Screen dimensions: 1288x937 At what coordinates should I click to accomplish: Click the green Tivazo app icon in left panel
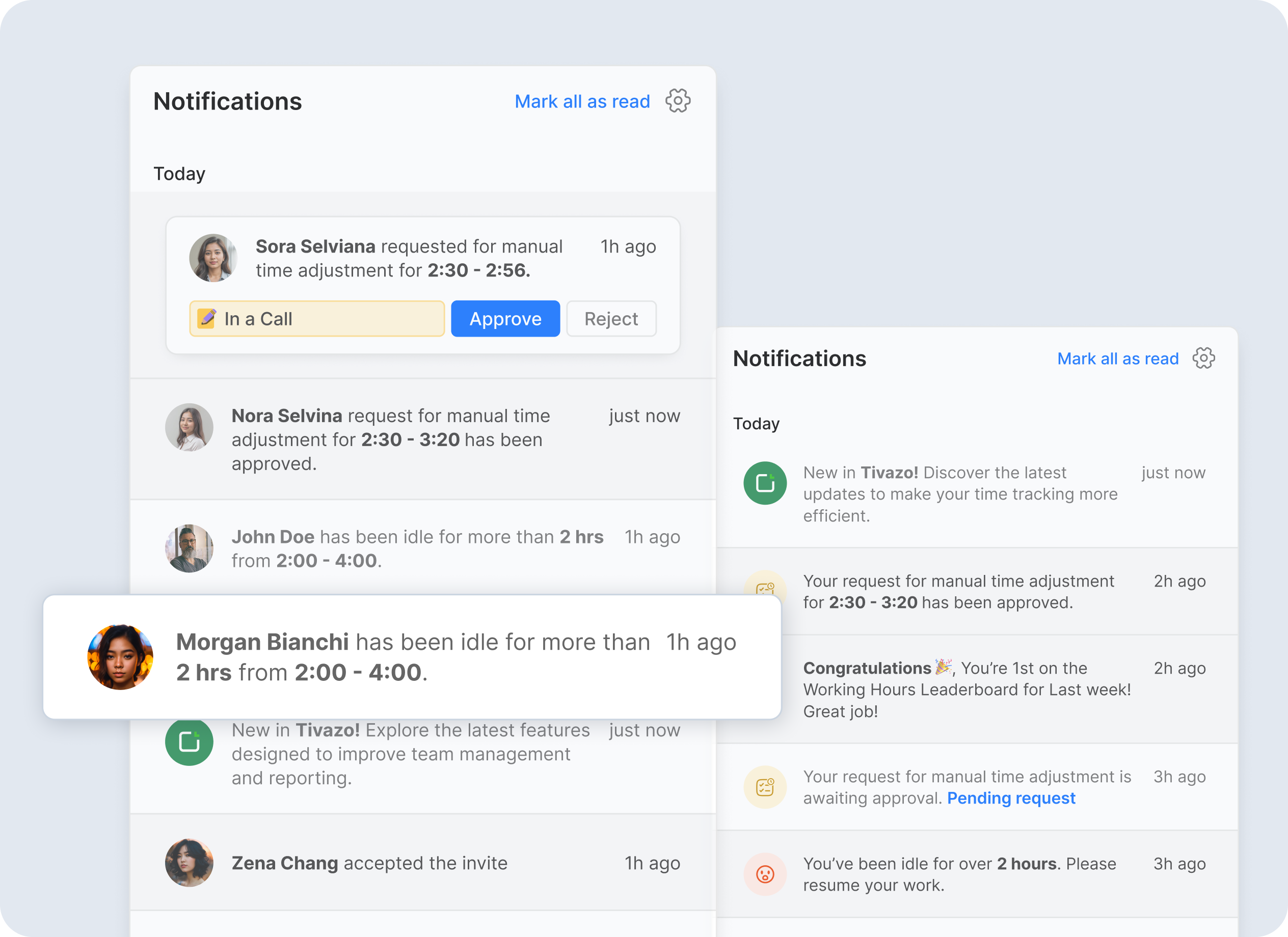(190, 741)
